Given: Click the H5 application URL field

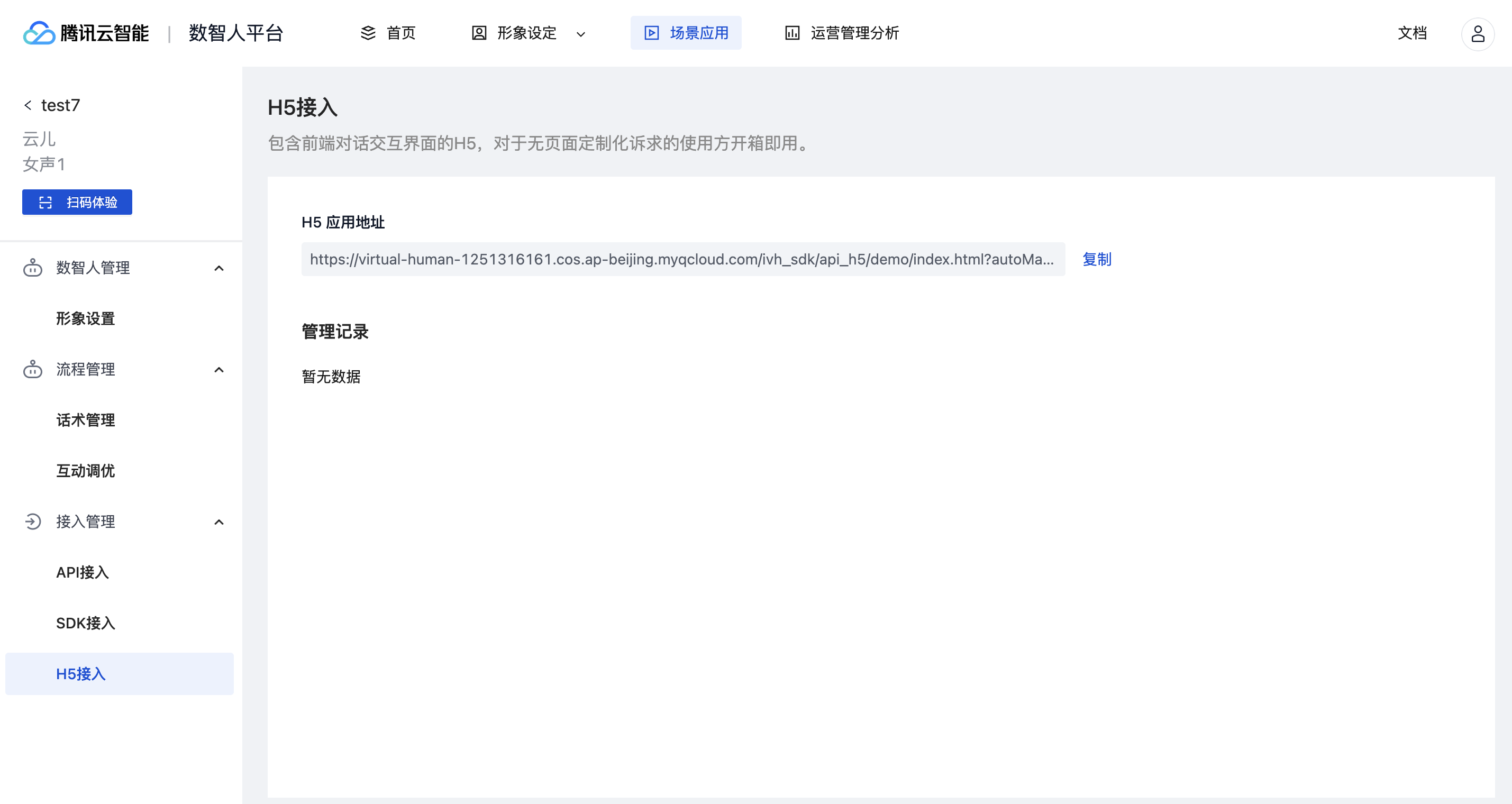Looking at the screenshot, I should 682,259.
